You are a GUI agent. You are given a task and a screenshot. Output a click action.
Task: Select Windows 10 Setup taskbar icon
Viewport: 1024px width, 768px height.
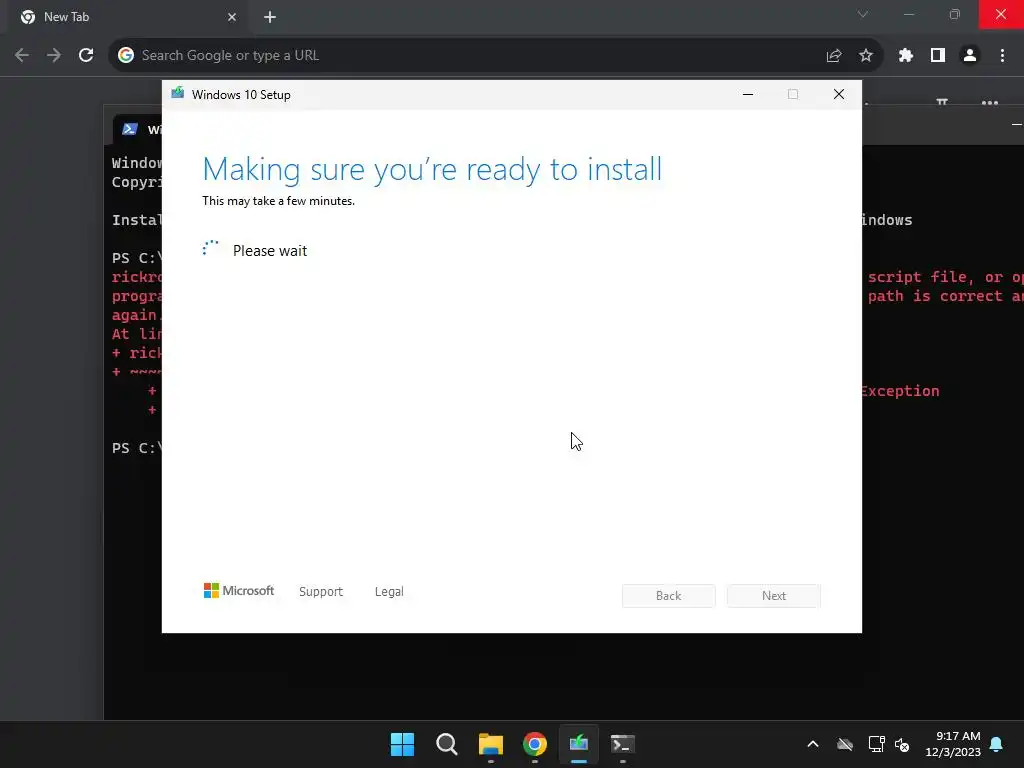(x=579, y=744)
